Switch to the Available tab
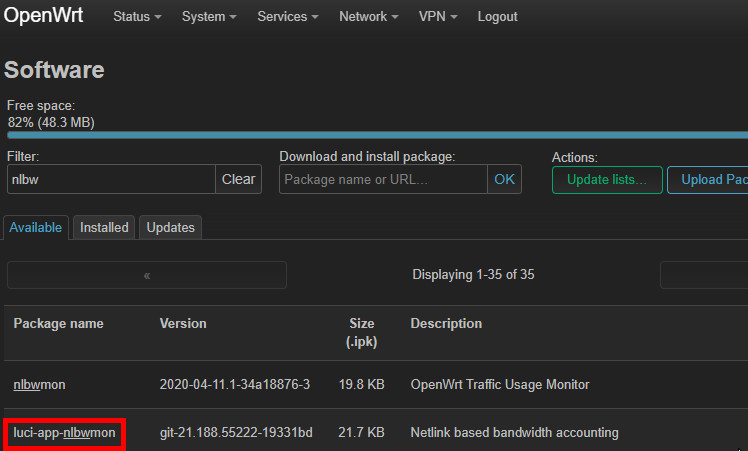748x451 pixels. (x=37, y=227)
